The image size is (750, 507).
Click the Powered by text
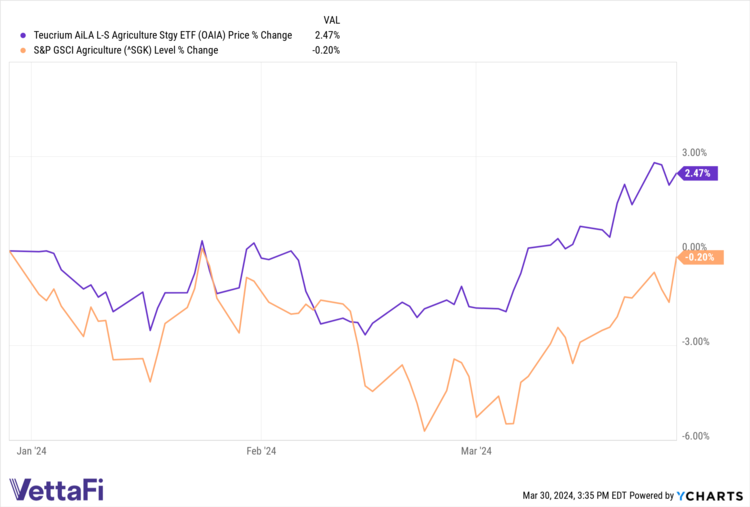tap(654, 495)
